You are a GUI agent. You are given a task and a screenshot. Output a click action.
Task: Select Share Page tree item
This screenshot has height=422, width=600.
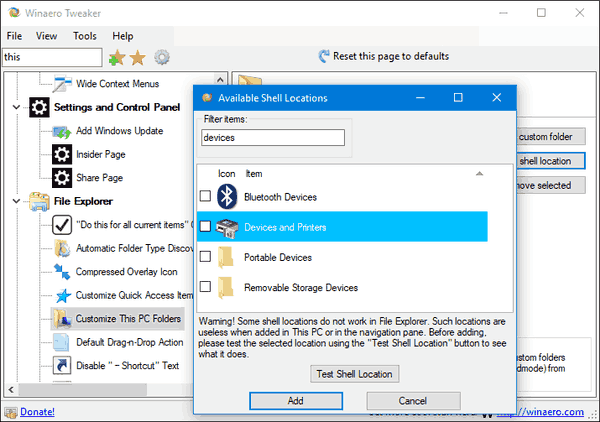[99, 178]
